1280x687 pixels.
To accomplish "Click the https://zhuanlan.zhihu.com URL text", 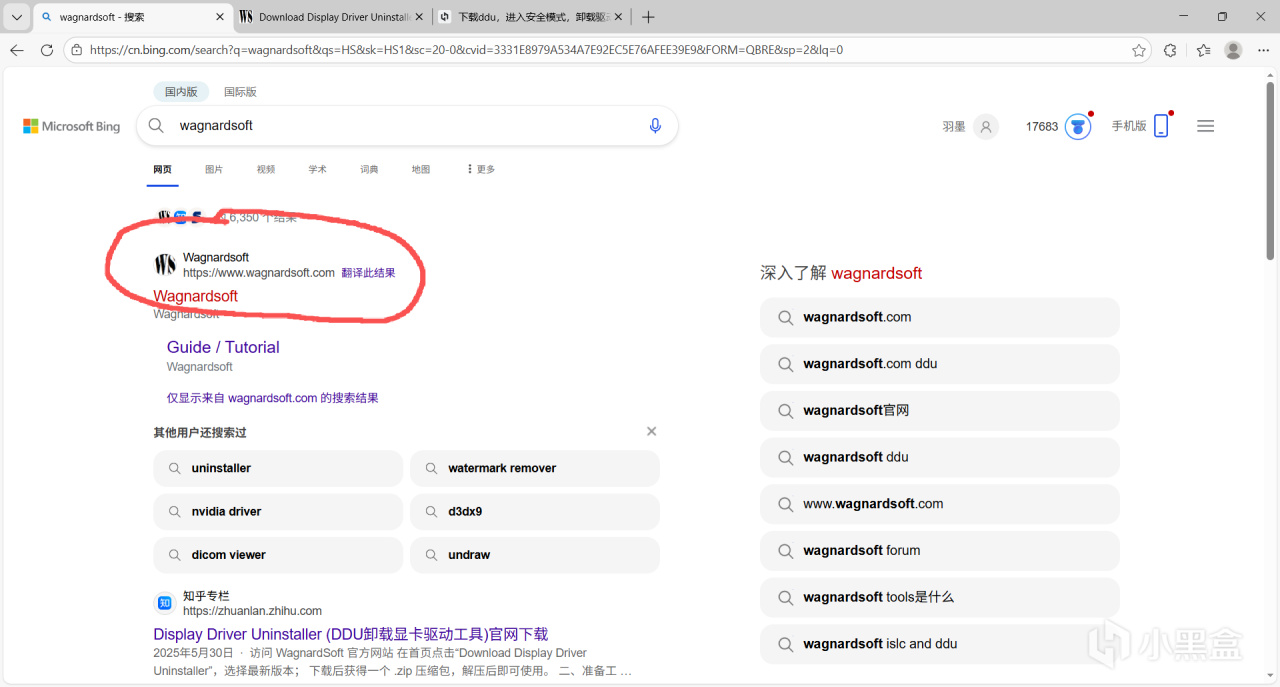I will coord(252,611).
